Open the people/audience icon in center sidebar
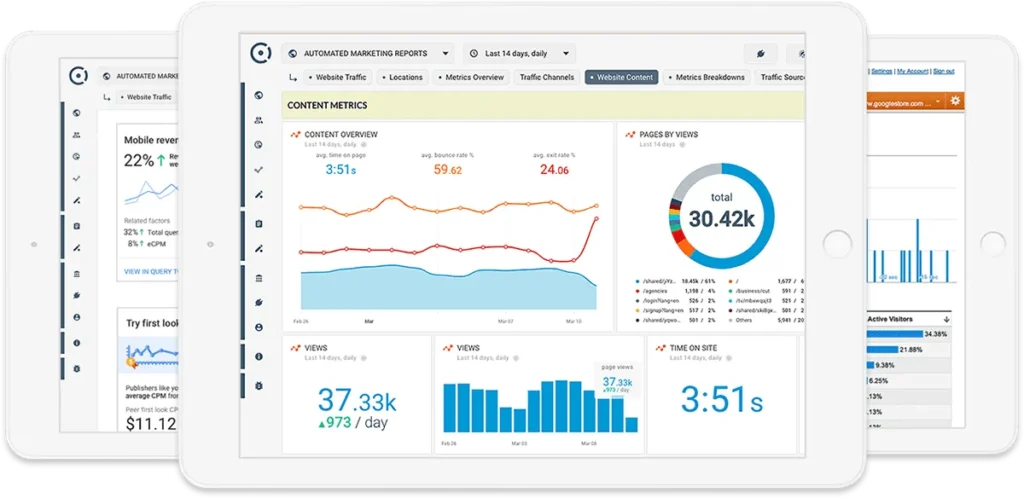This screenshot has height=498, width=1024. click(259, 120)
